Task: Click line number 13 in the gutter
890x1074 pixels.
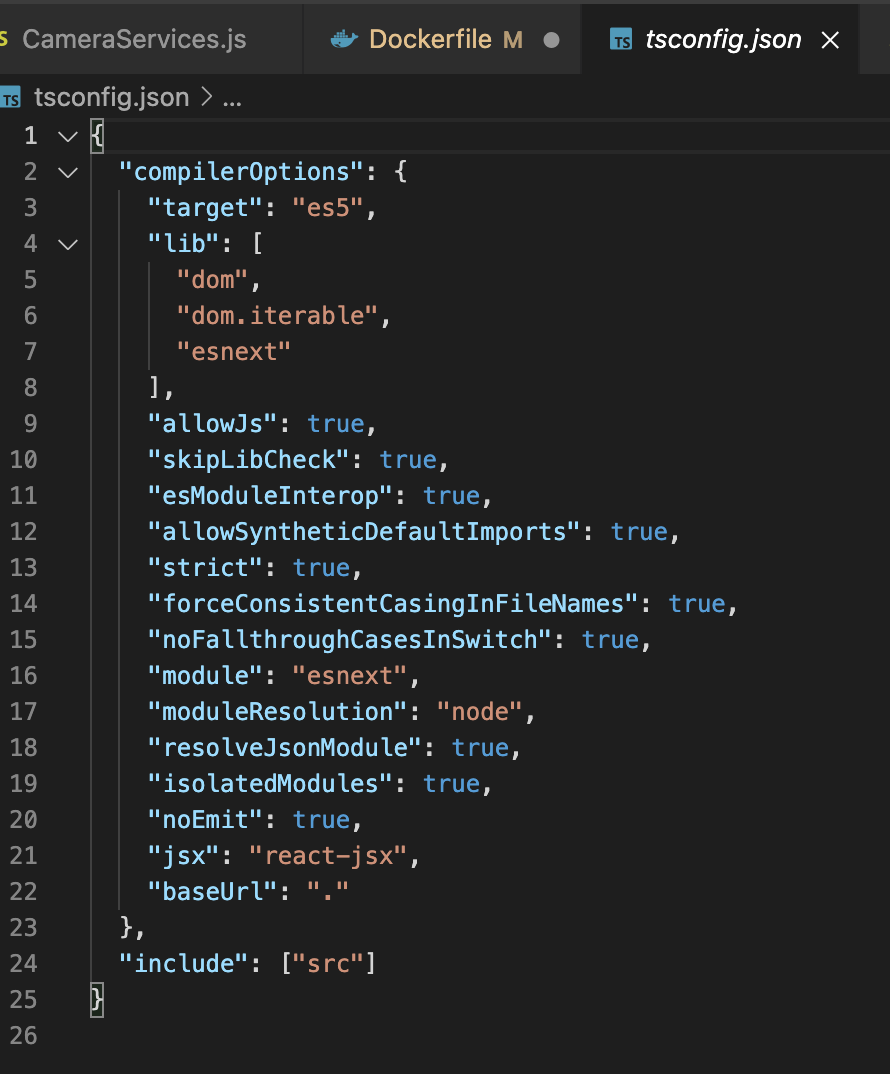Action: point(23,568)
